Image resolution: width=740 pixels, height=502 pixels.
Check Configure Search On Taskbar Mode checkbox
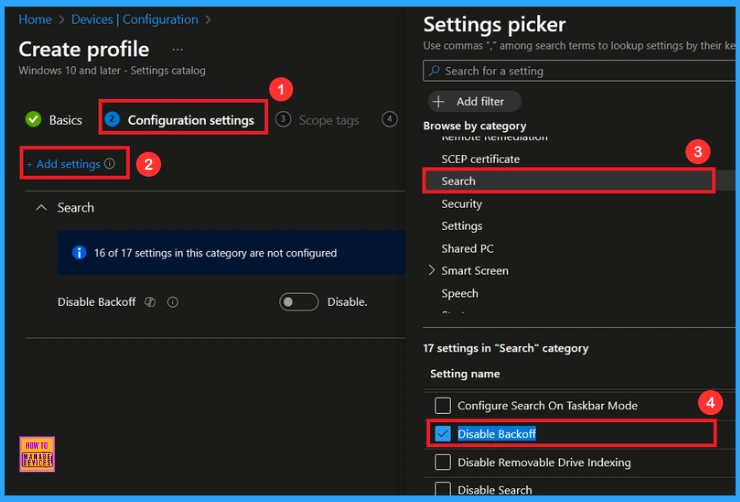[x=443, y=405]
